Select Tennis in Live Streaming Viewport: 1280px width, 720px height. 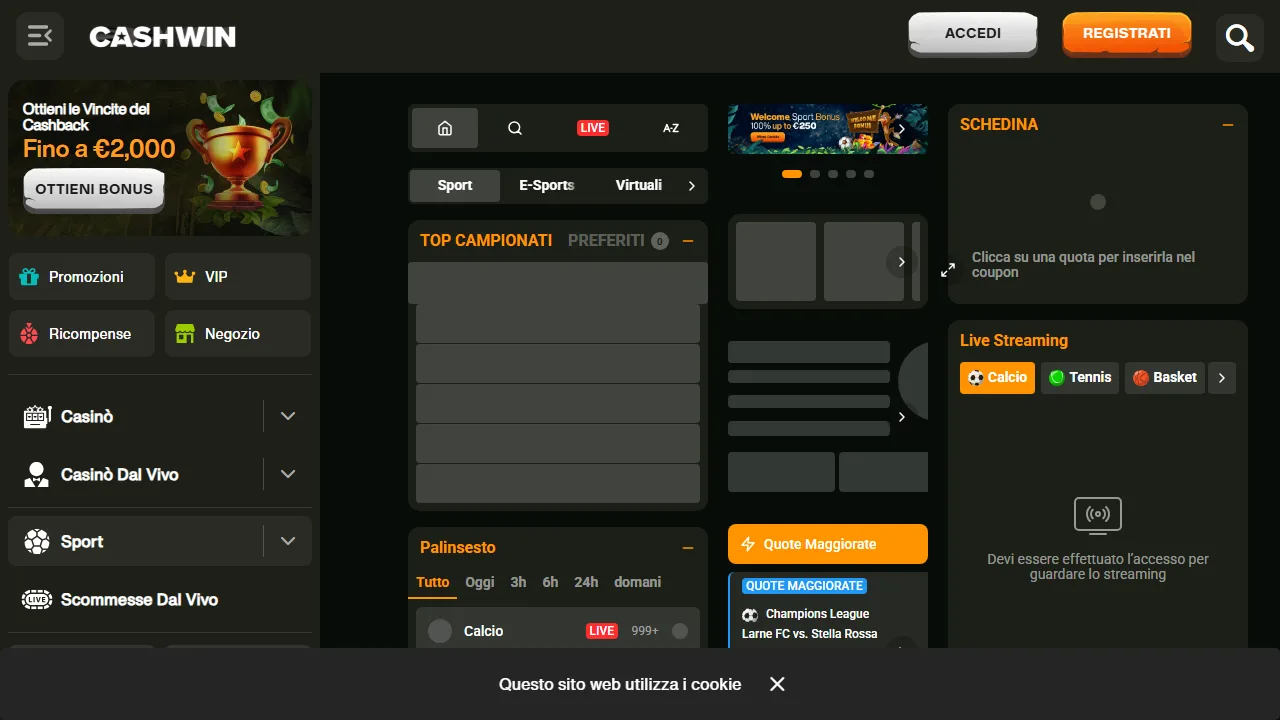(x=1080, y=378)
